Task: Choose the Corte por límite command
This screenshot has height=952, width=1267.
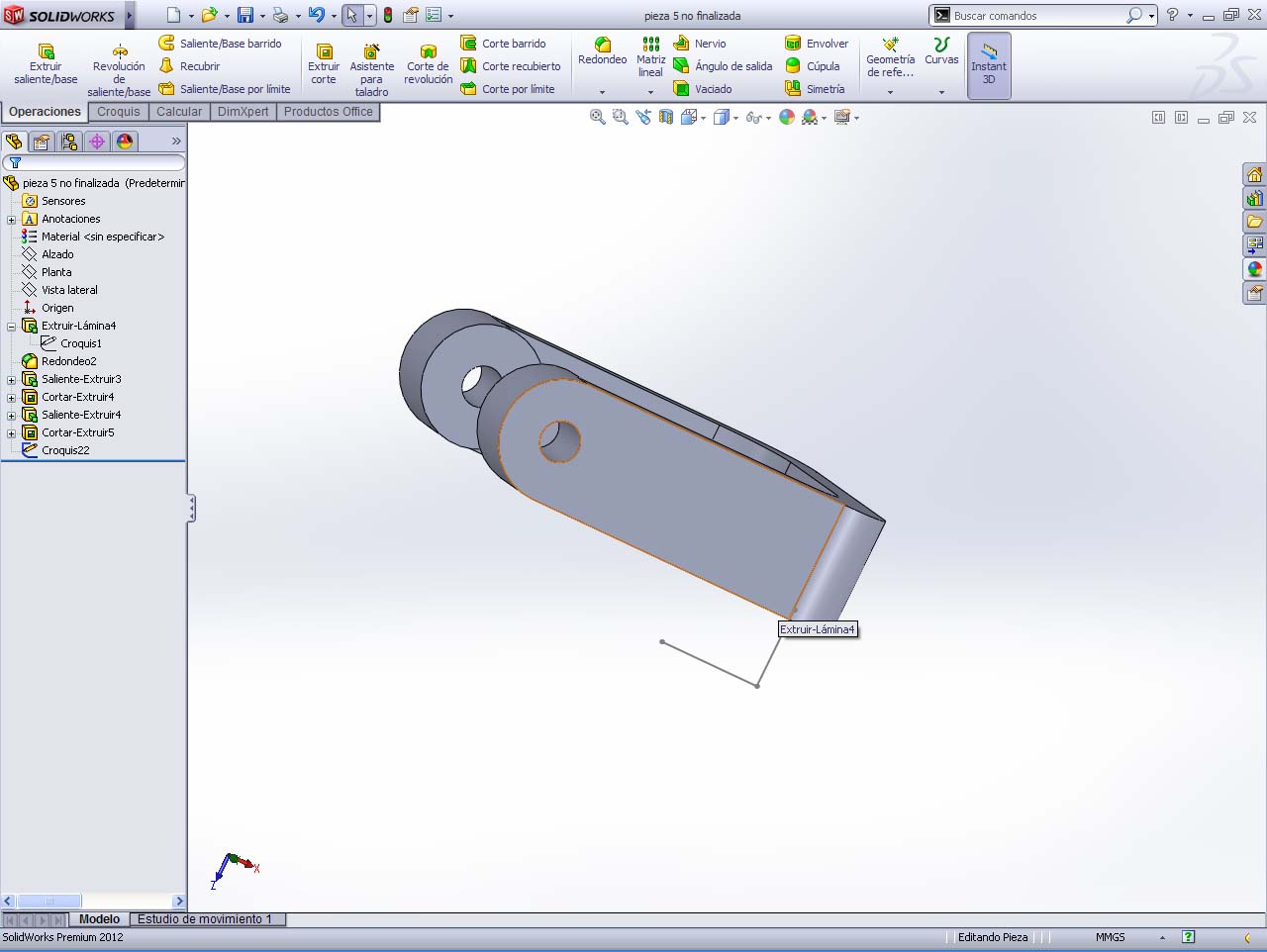Action: click(508, 89)
